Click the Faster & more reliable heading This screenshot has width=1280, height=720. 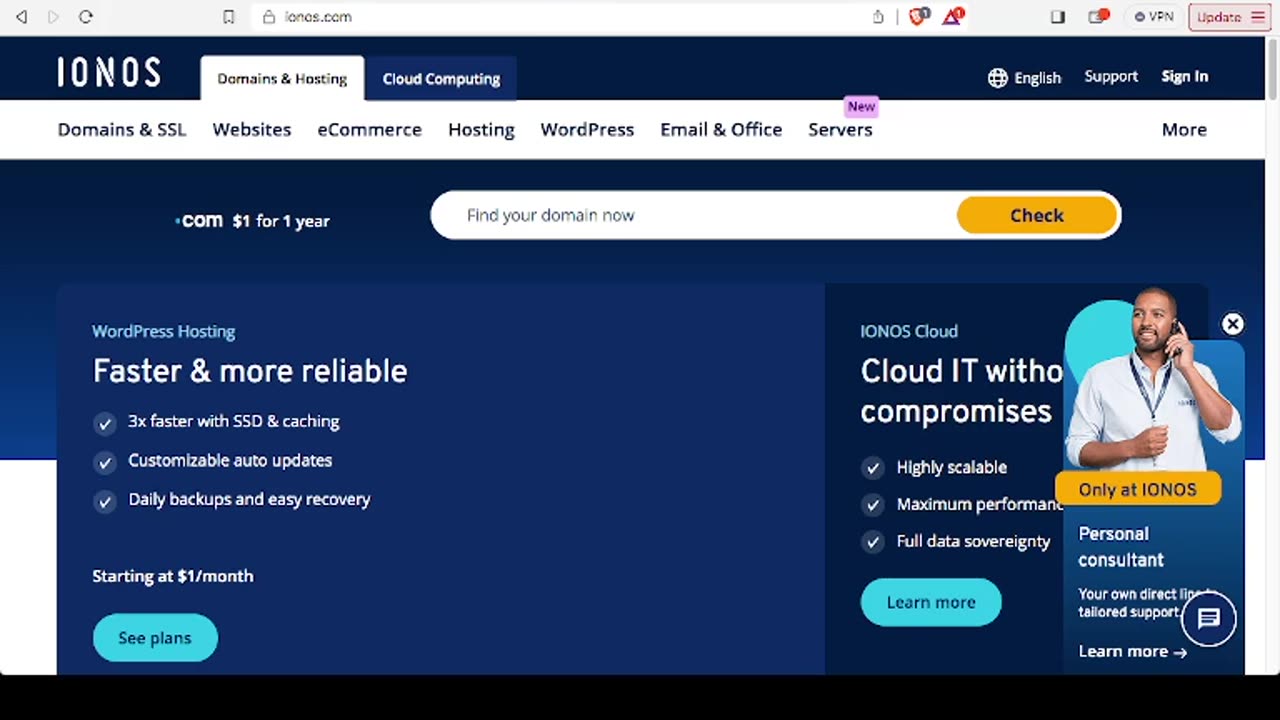250,371
